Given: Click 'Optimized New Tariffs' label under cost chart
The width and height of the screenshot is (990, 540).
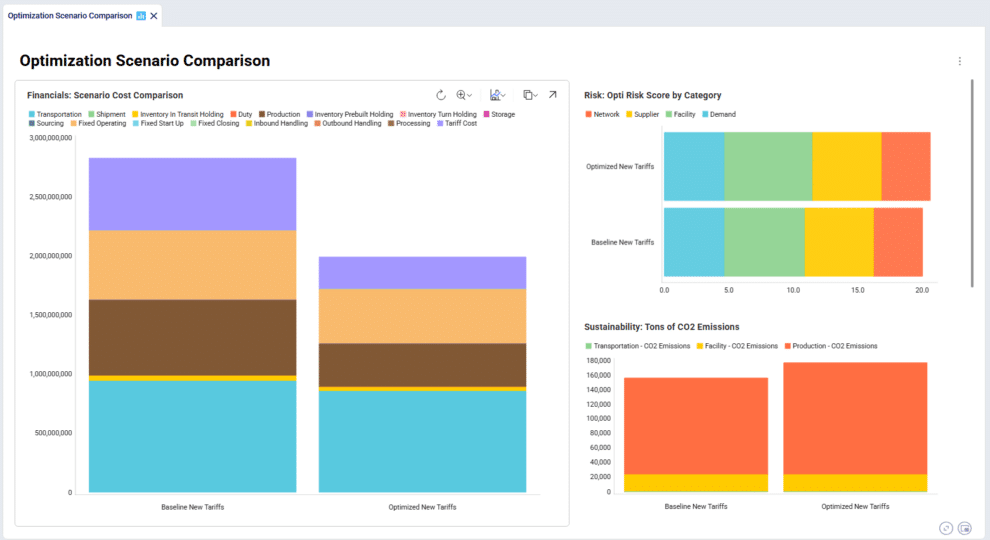Looking at the screenshot, I should (x=422, y=507).
